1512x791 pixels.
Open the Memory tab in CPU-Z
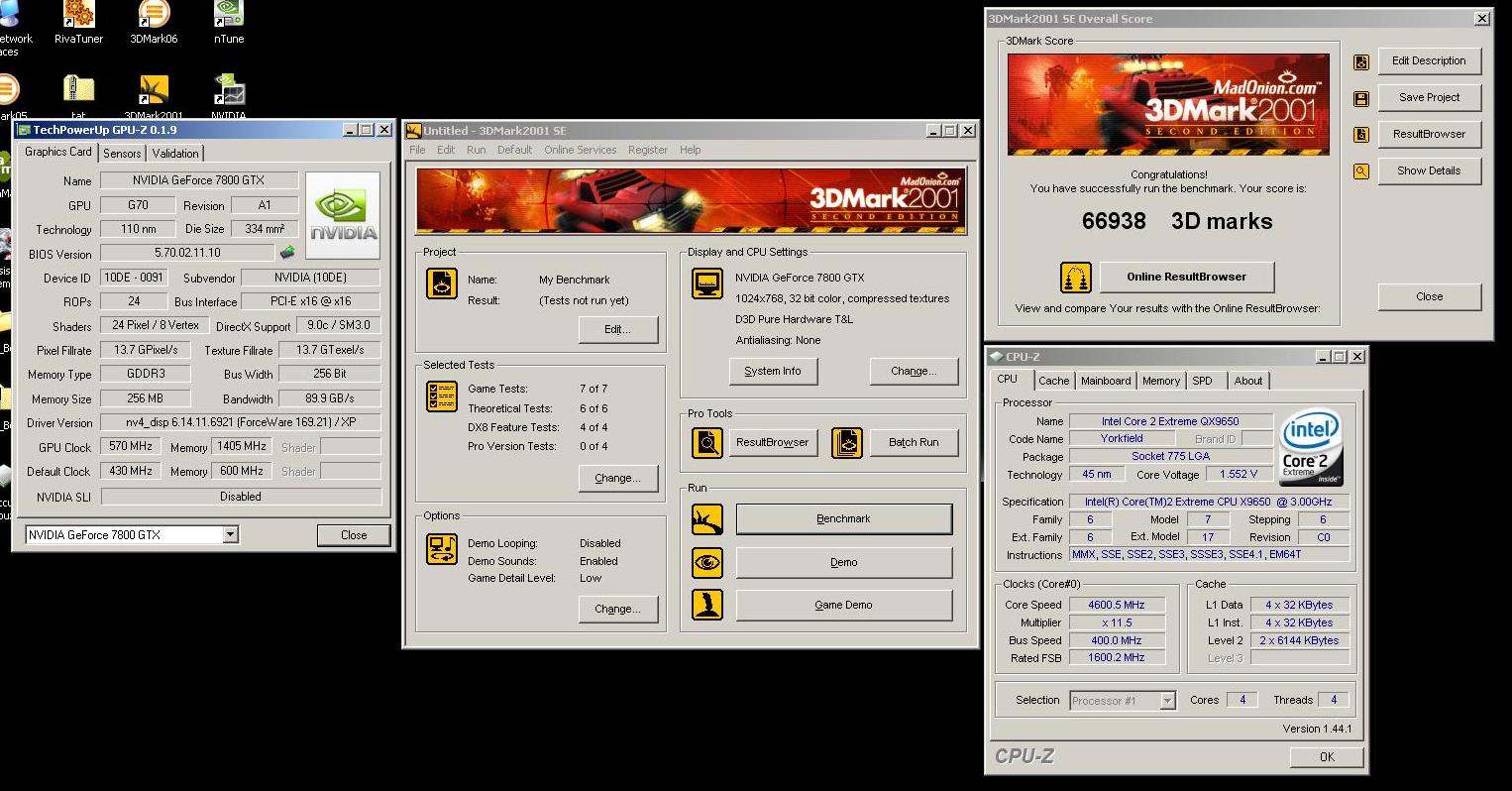pyautogui.click(x=1161, y=381)
